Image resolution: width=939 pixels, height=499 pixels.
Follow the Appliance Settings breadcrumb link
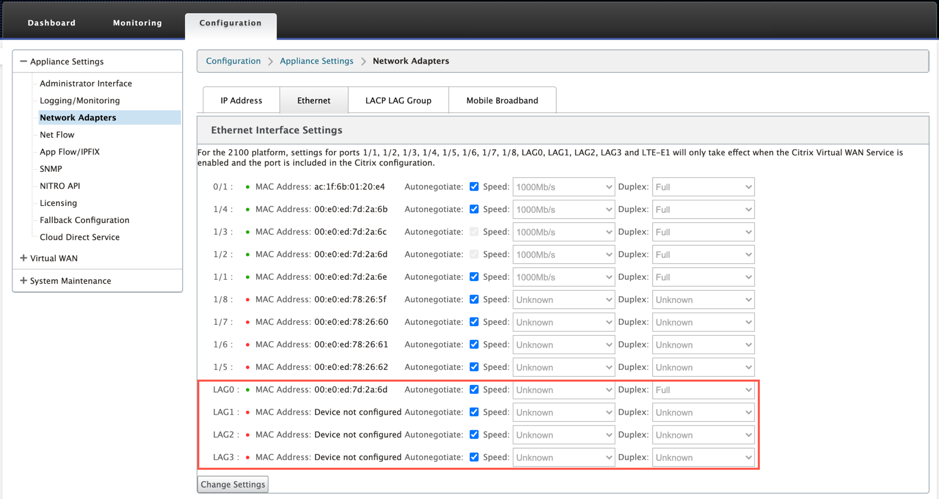pos(316,61)
